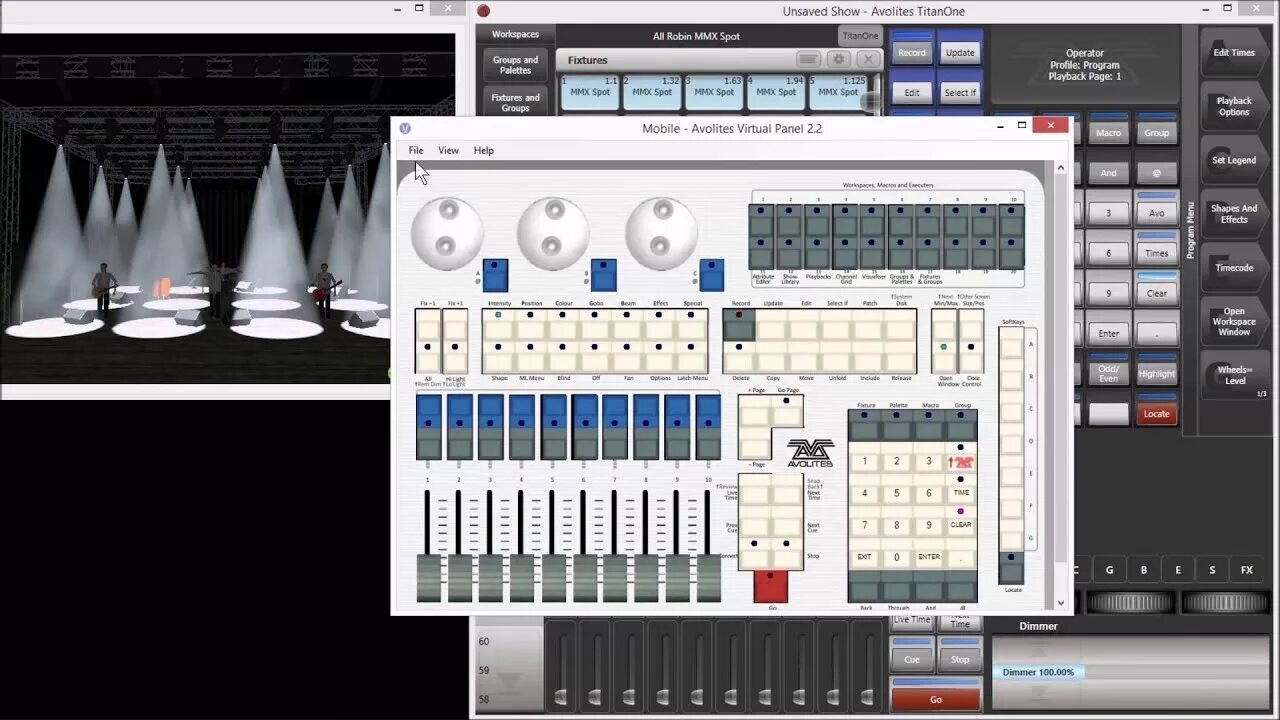Click the Fixture key above keypad
This screenshot has height=720, width=1280.
pos(864,425)
